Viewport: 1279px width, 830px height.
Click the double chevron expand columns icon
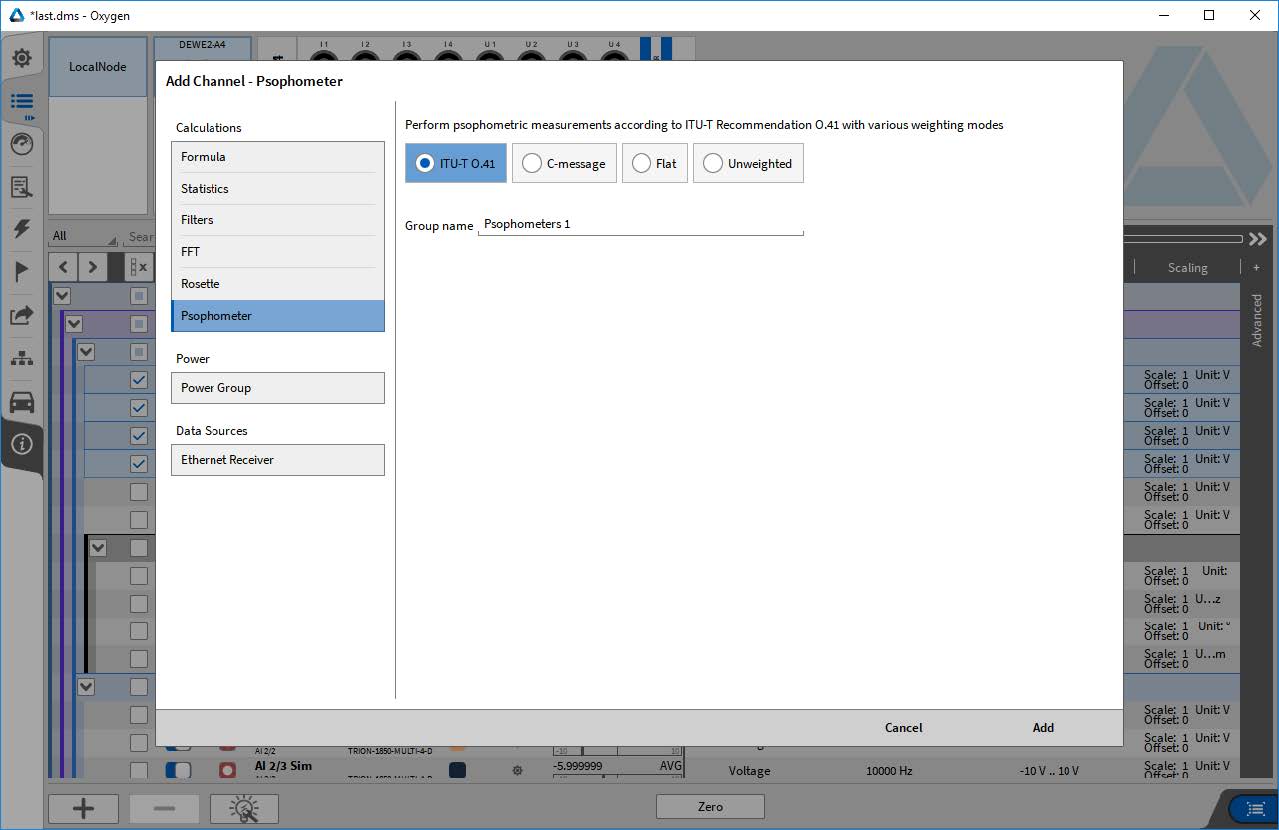click(x=1257, y=239)
